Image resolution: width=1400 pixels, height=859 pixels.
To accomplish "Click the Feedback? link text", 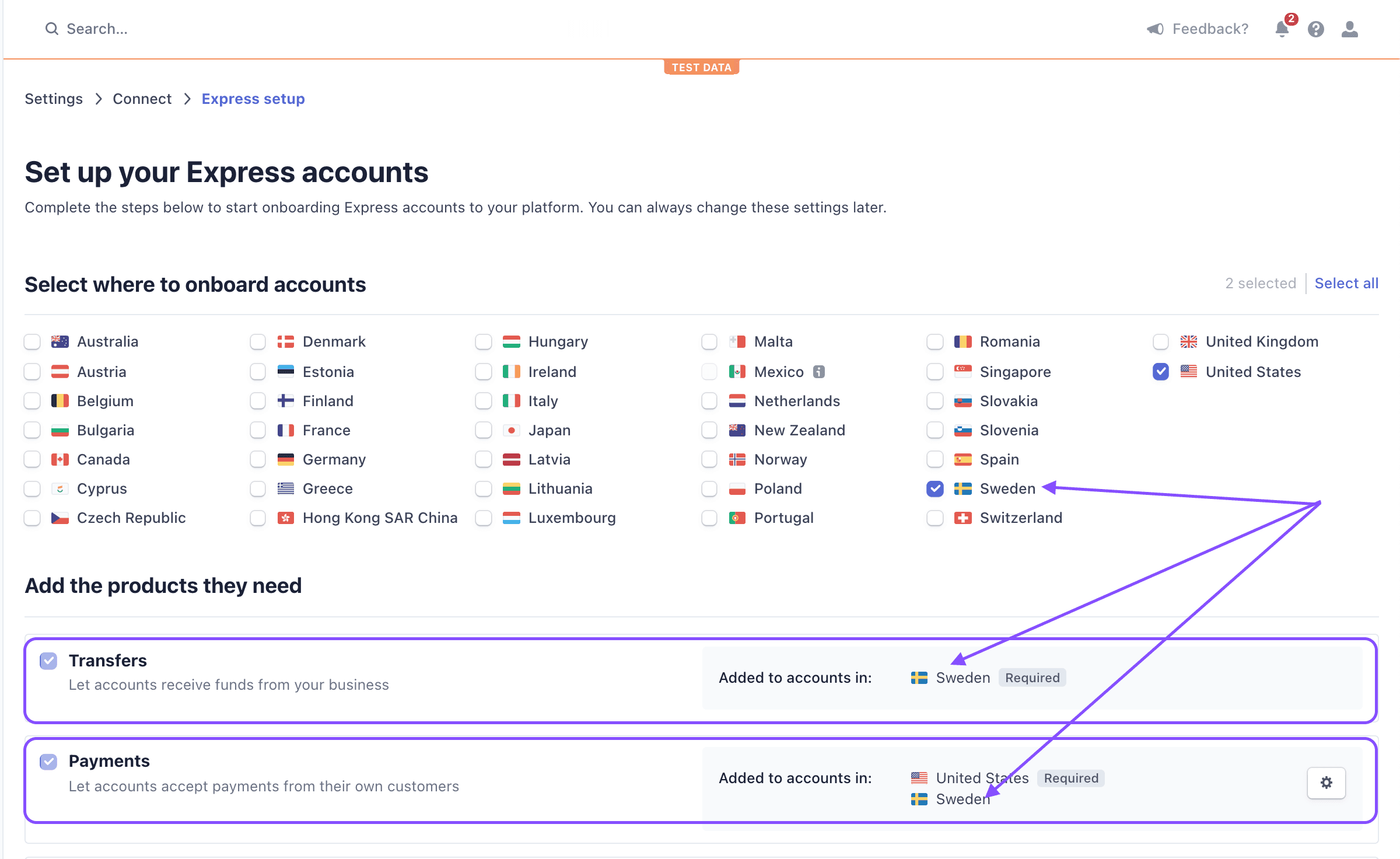I will (x=1210, y=29).
